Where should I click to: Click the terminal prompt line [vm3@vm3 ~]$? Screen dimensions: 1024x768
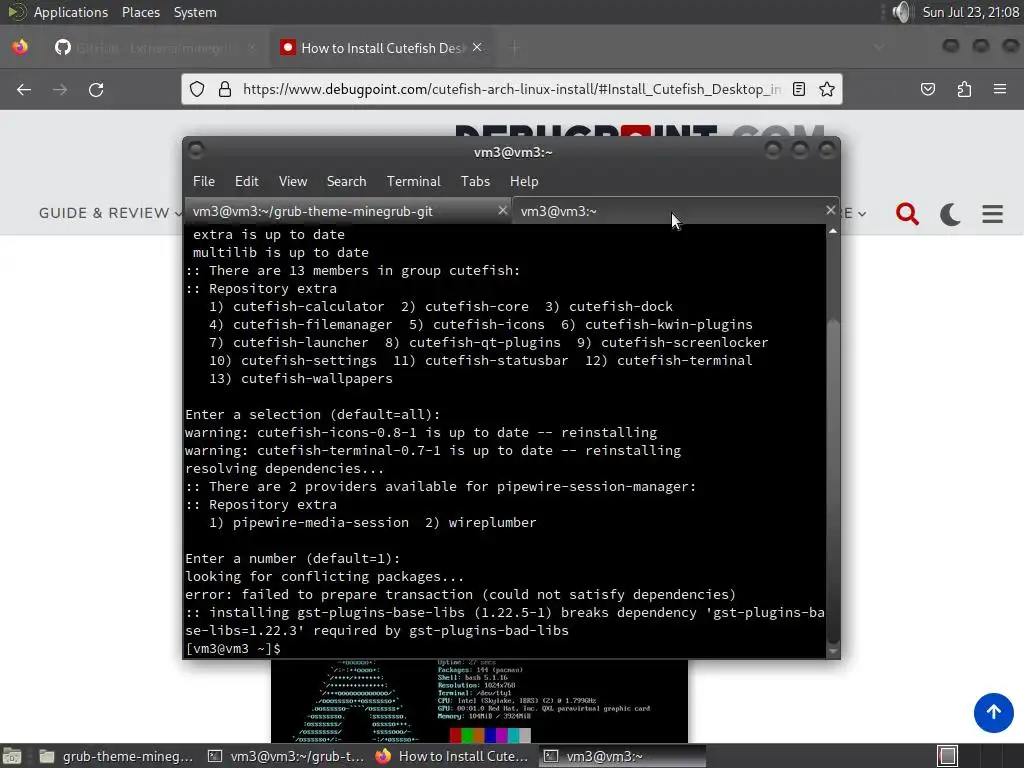click(x=233, y=648)
